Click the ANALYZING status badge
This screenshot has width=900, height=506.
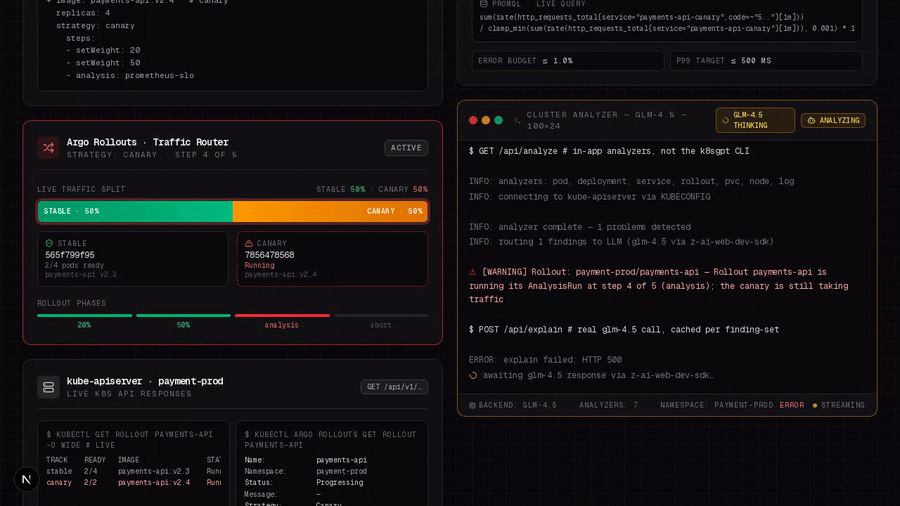coord(833,120)
